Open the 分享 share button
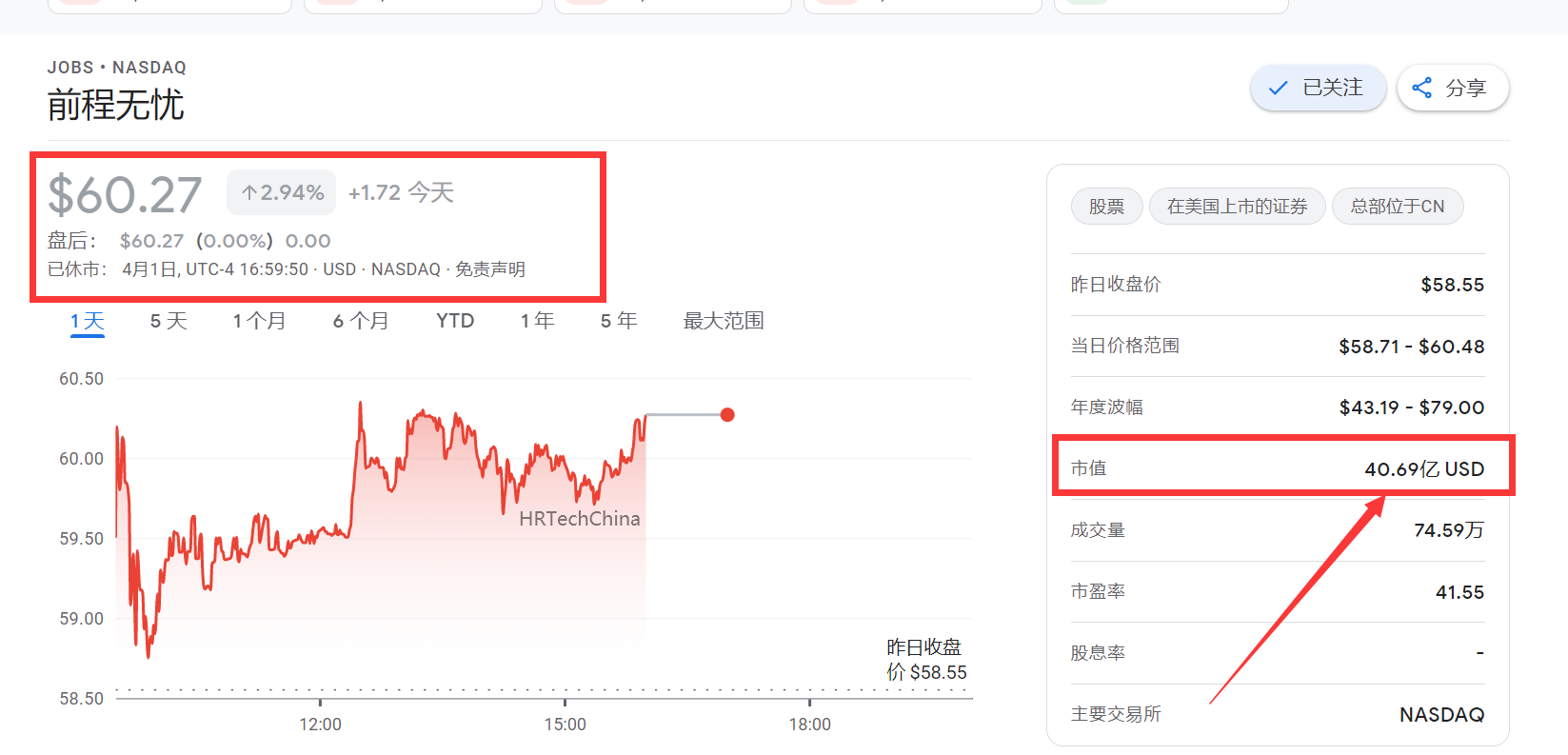Screen dimensions: 1568x755 pos(1452,89)
